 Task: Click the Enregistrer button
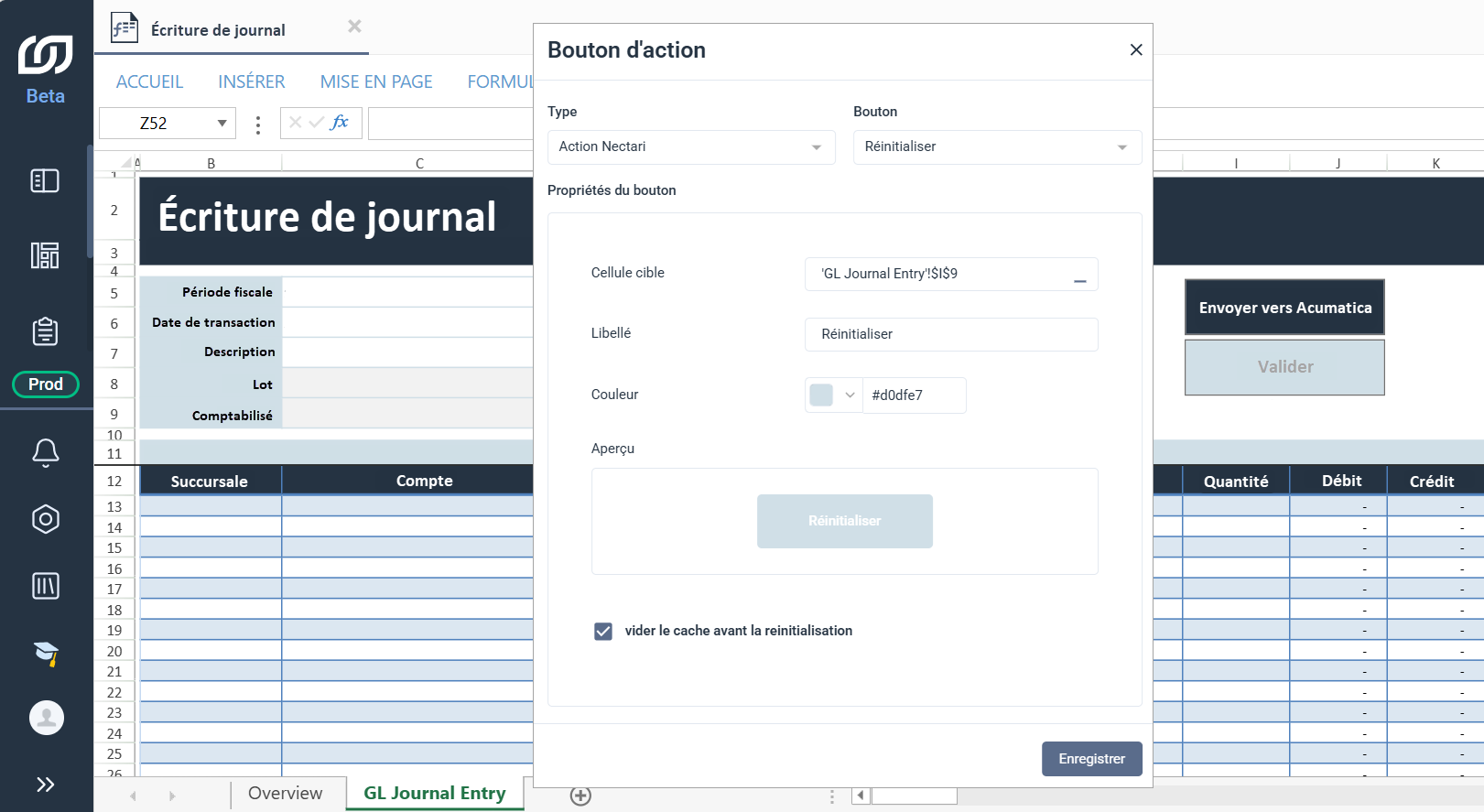point(1092,759)
